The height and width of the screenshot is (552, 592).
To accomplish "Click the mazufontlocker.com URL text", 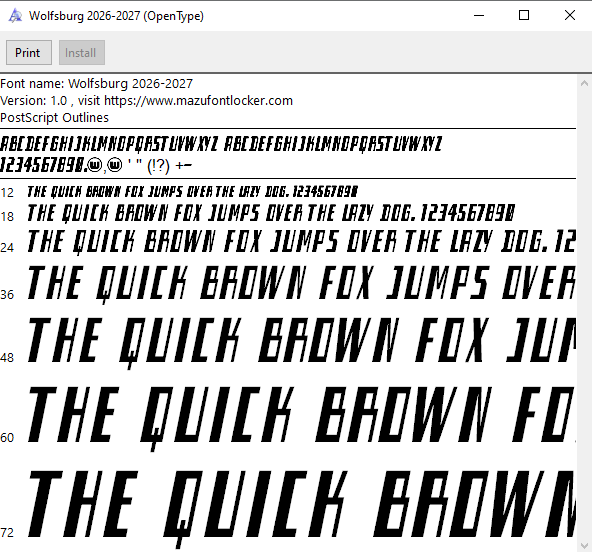I will [198, 101].
